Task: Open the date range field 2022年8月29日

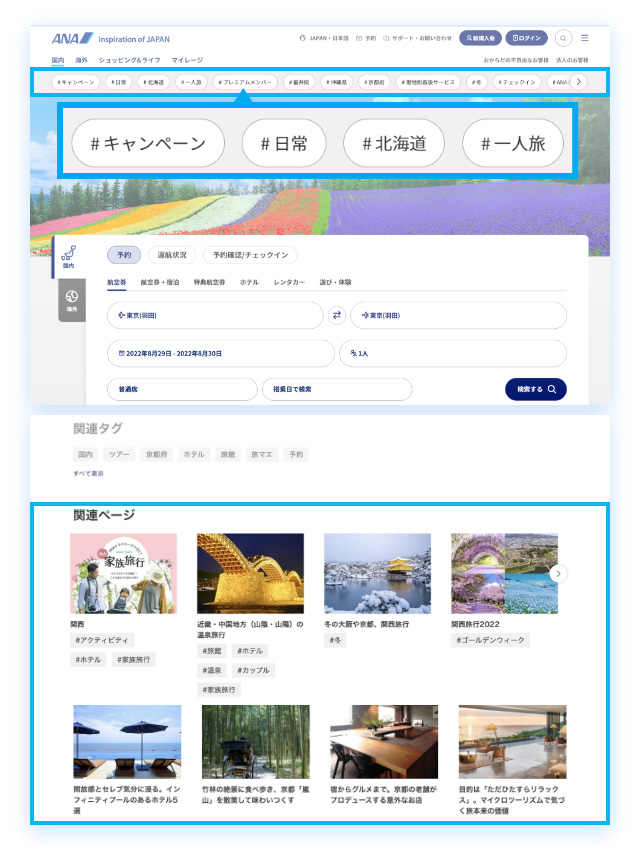Action: tap(220, 353)
